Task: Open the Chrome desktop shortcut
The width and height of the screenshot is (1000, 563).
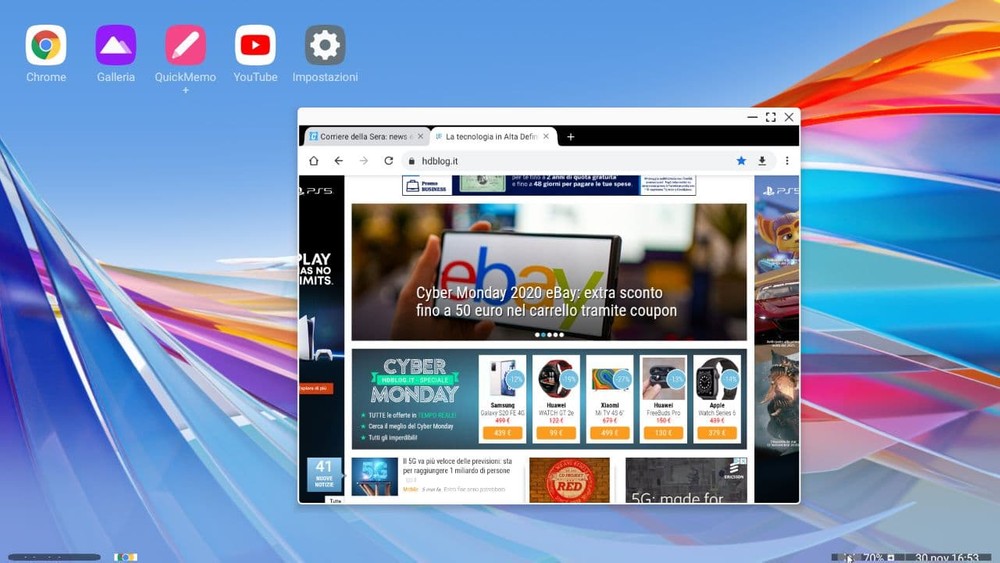Action: pos(46,45)
